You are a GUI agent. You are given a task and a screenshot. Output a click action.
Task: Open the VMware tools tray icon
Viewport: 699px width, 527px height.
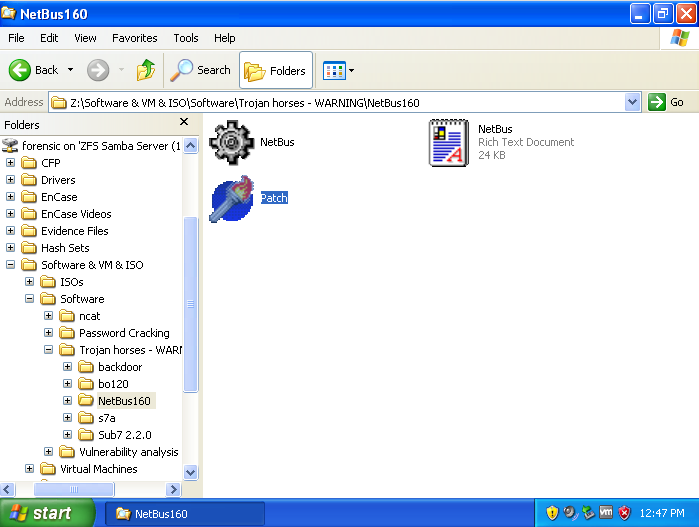[x=606, y=513]
